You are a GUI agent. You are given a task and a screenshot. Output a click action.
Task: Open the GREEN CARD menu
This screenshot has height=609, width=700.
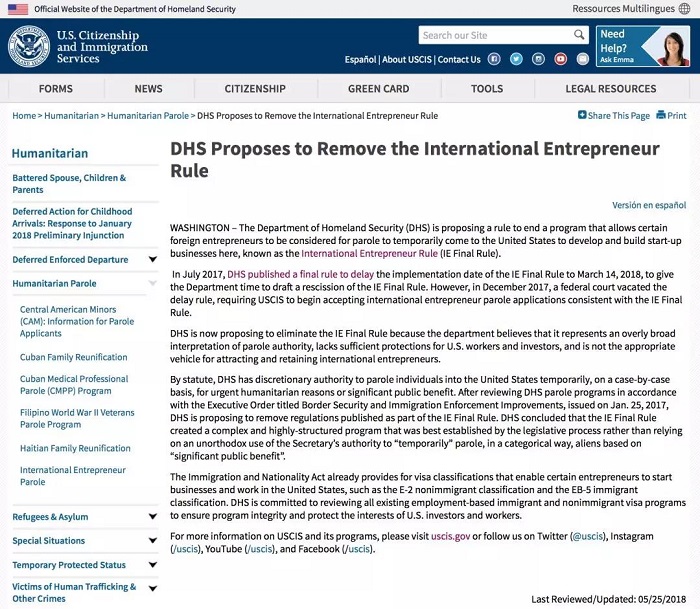(x=379, y=89)
